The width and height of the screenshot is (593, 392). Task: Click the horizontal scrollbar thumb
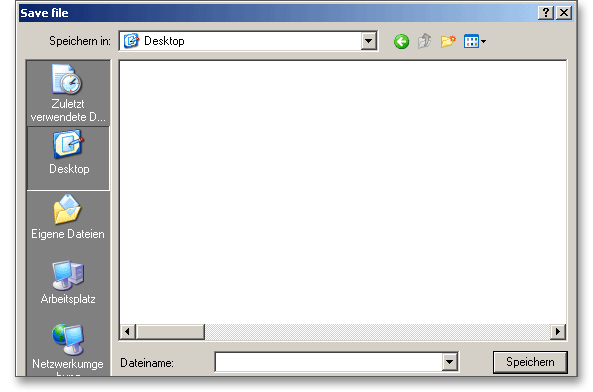click(170, 332)
